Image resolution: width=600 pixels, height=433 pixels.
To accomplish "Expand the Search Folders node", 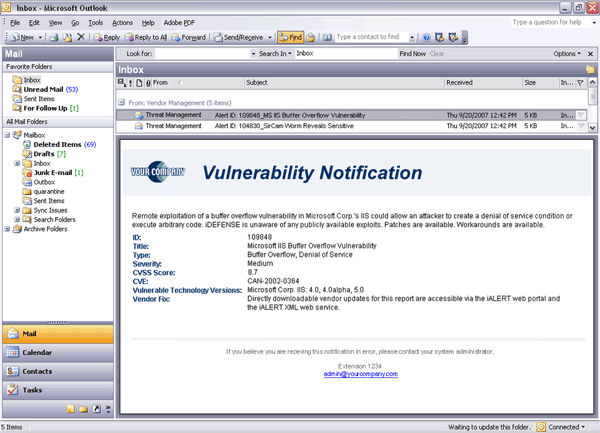I will click(x=17, y=220).
